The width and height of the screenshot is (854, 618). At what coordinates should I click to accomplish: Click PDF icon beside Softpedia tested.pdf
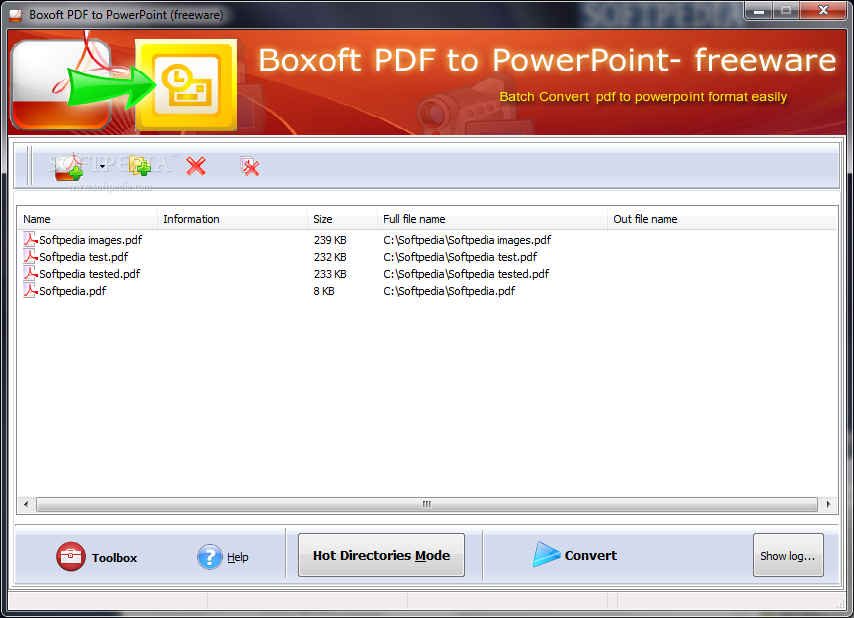pos(30,273)
